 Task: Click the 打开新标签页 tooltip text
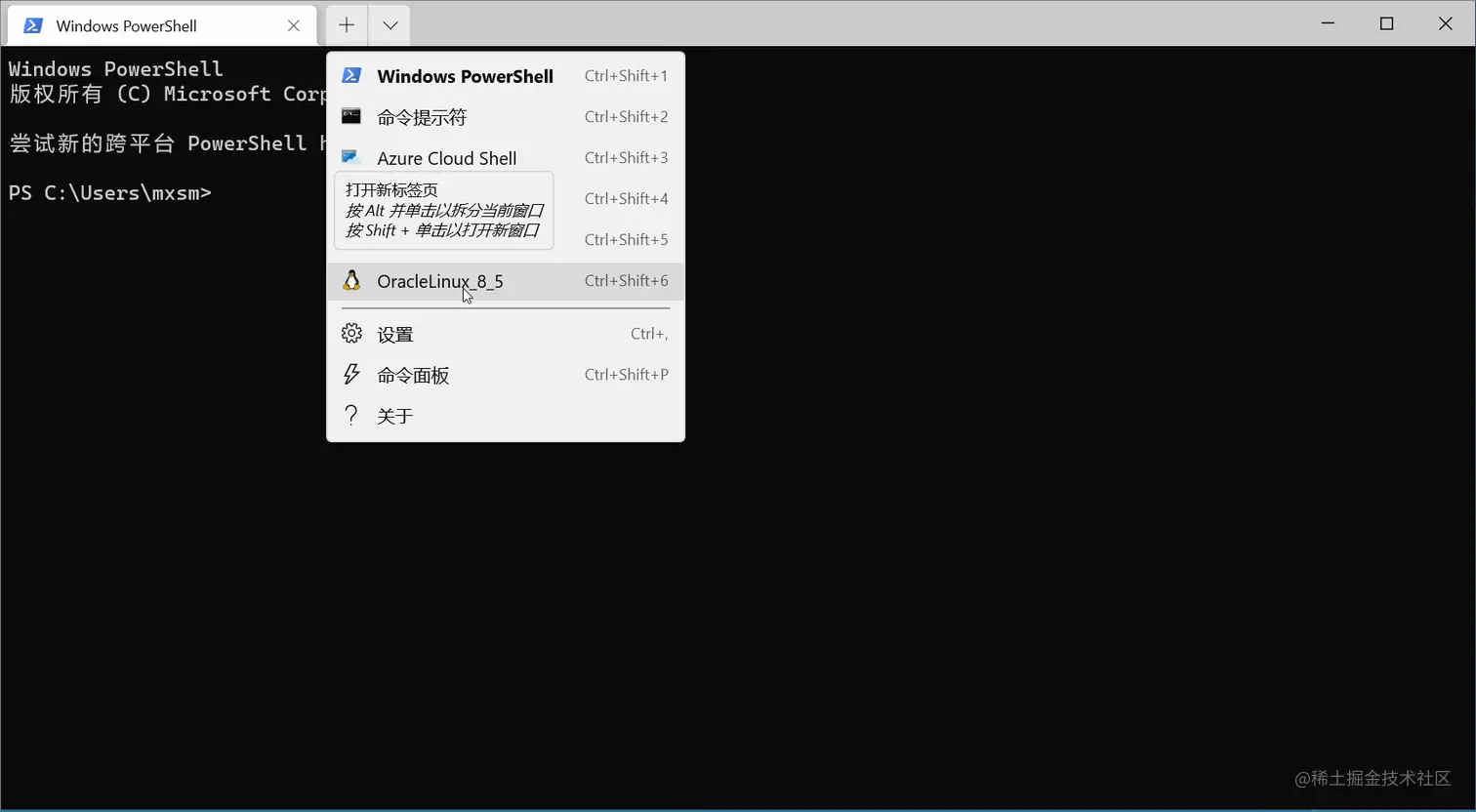391,189
